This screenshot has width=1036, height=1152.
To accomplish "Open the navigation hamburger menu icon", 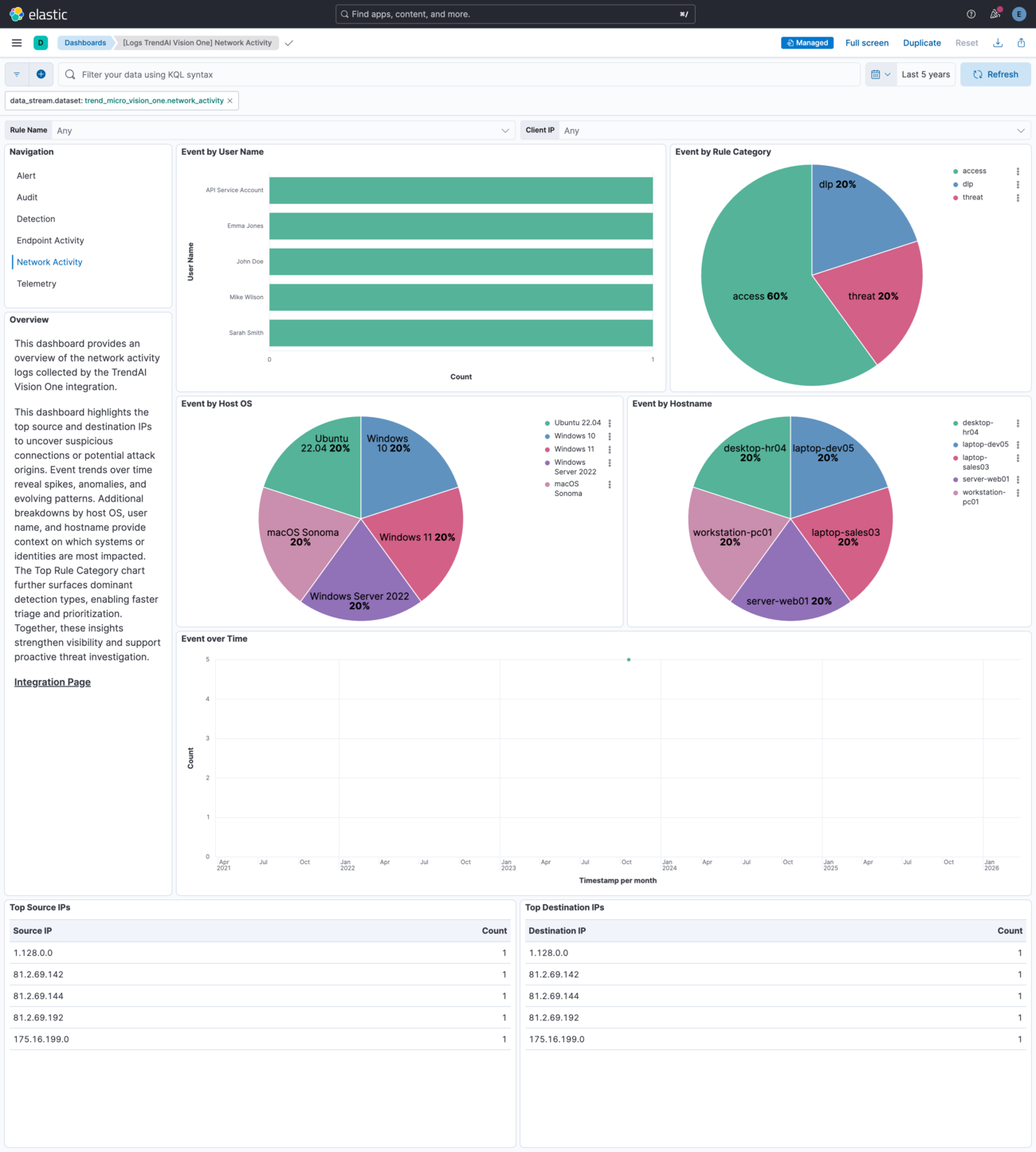I will 17,42.
